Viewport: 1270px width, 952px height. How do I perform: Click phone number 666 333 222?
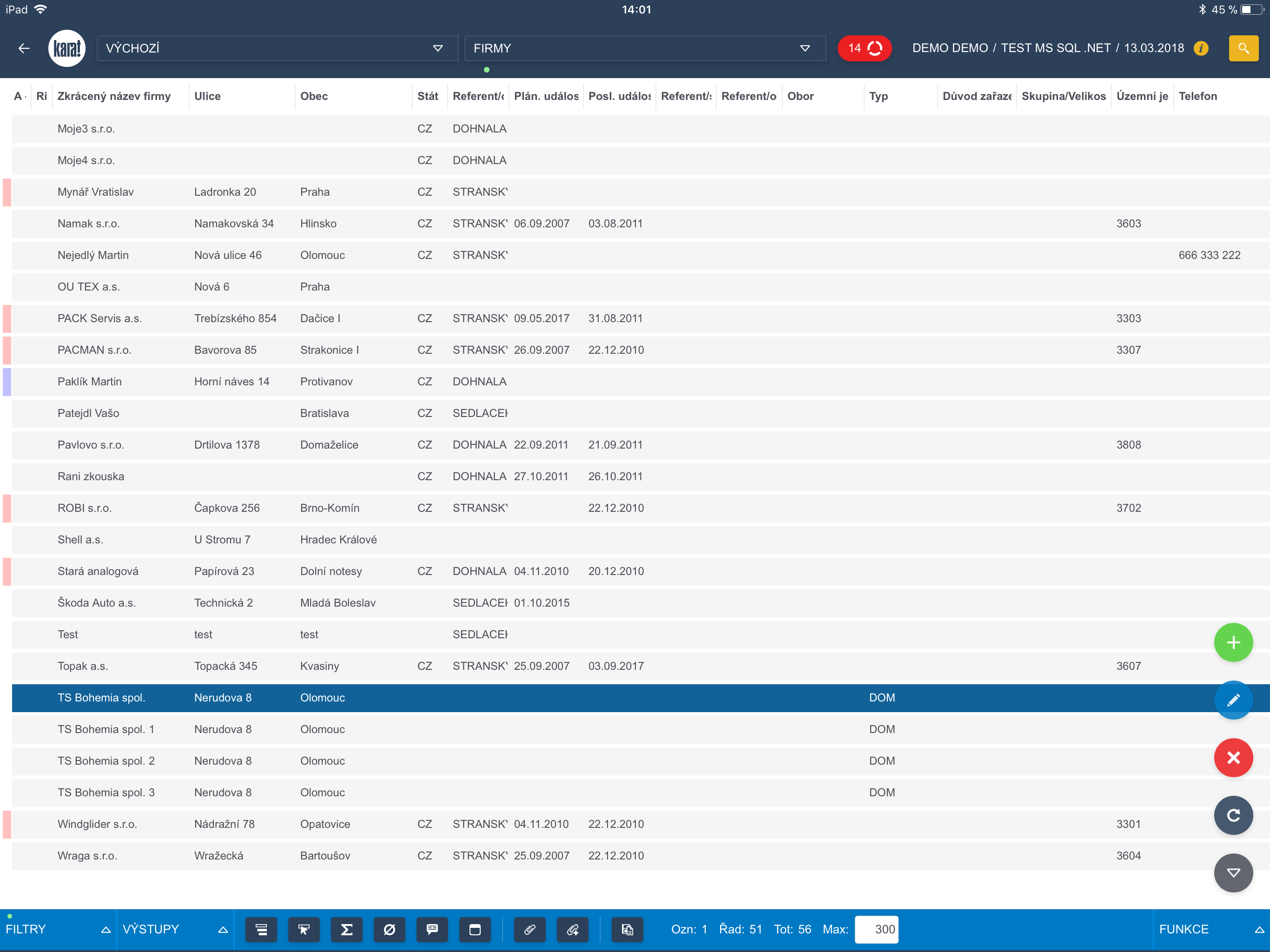(1209, 255)
